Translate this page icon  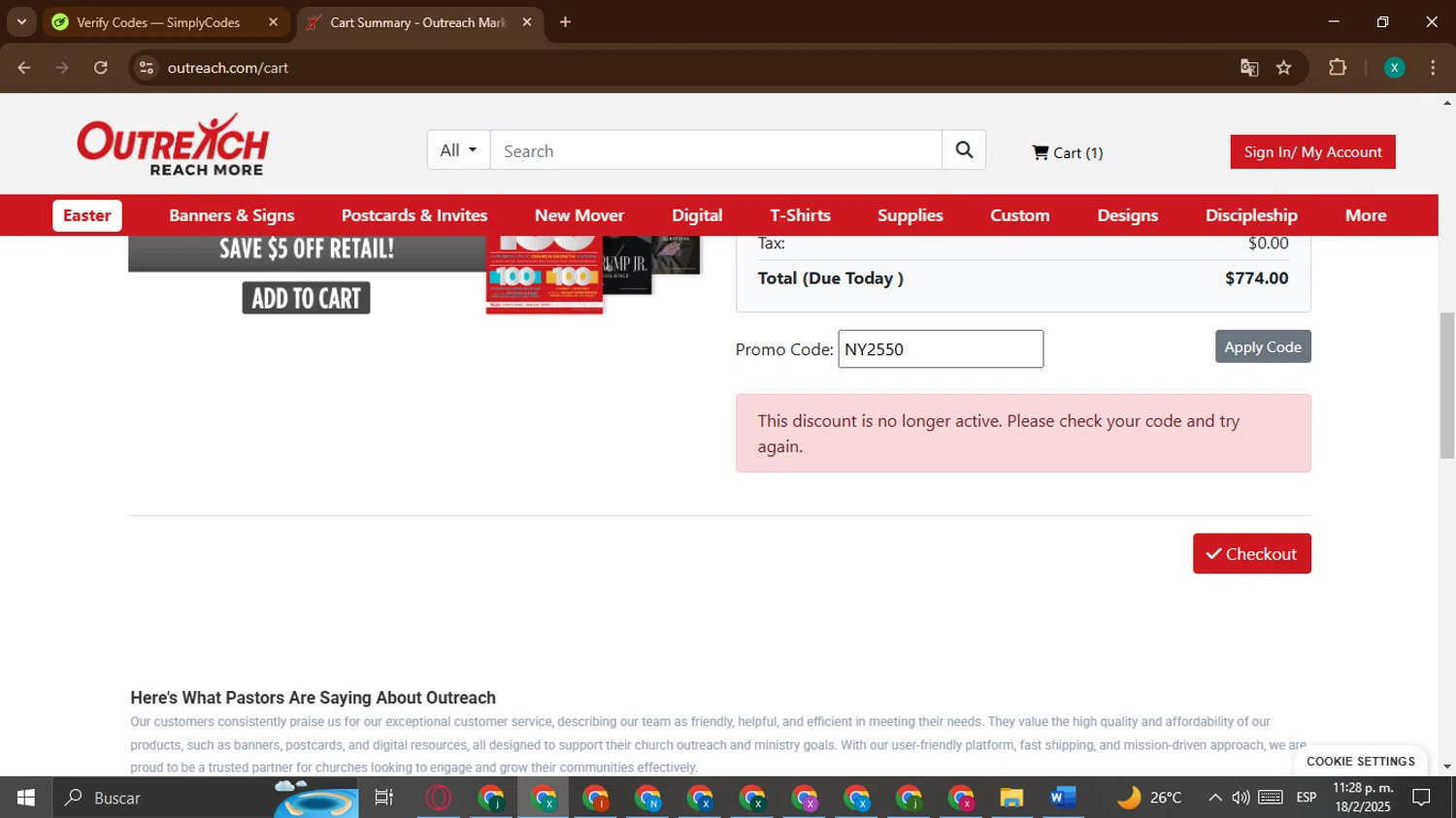(1249, 68)
